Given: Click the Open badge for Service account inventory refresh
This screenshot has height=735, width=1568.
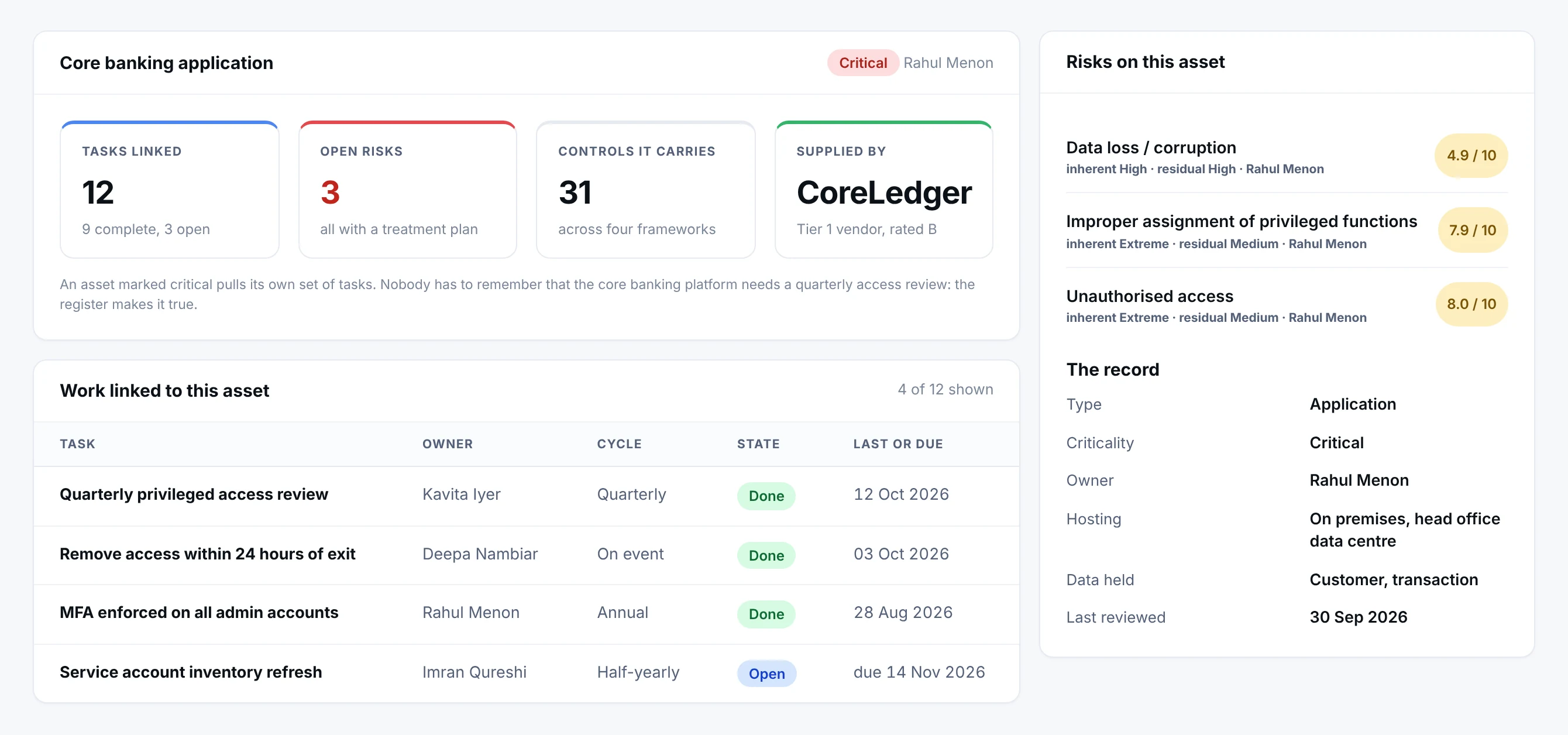Looking at the screenshot, I should tap(766, 674).
